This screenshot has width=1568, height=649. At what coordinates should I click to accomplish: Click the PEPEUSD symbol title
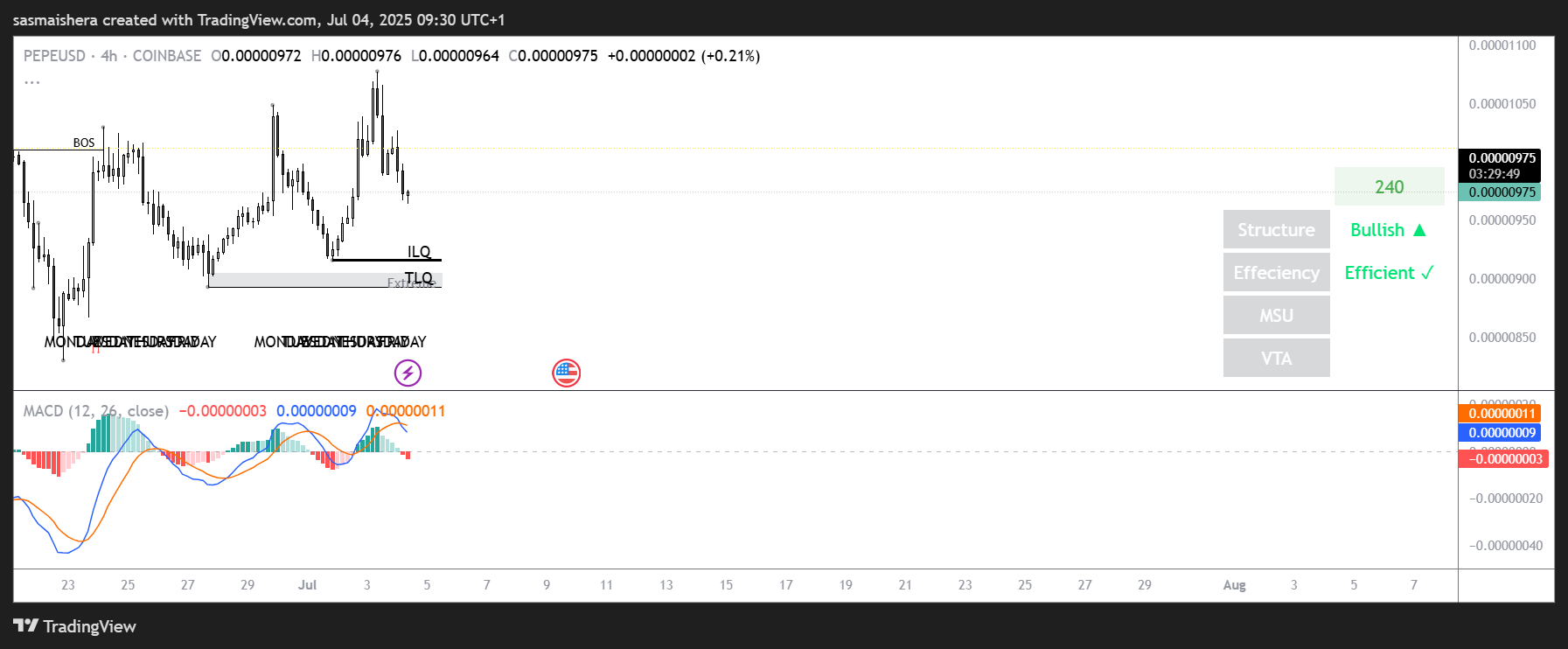click(x=54, y=56)
